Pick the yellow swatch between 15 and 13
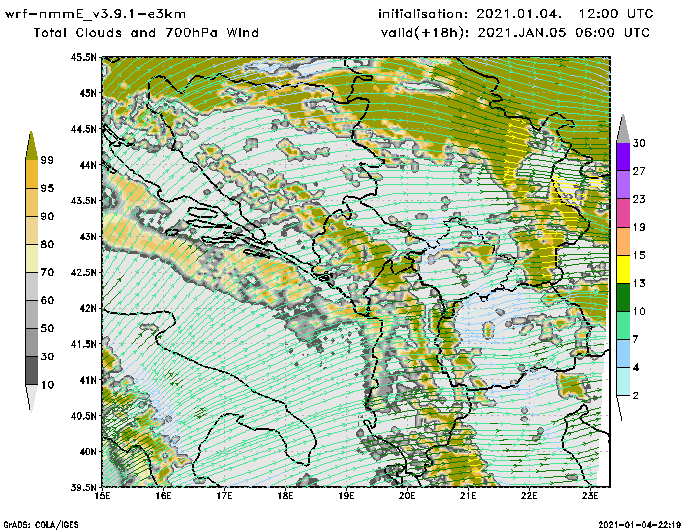 click(x=623, y=269)
